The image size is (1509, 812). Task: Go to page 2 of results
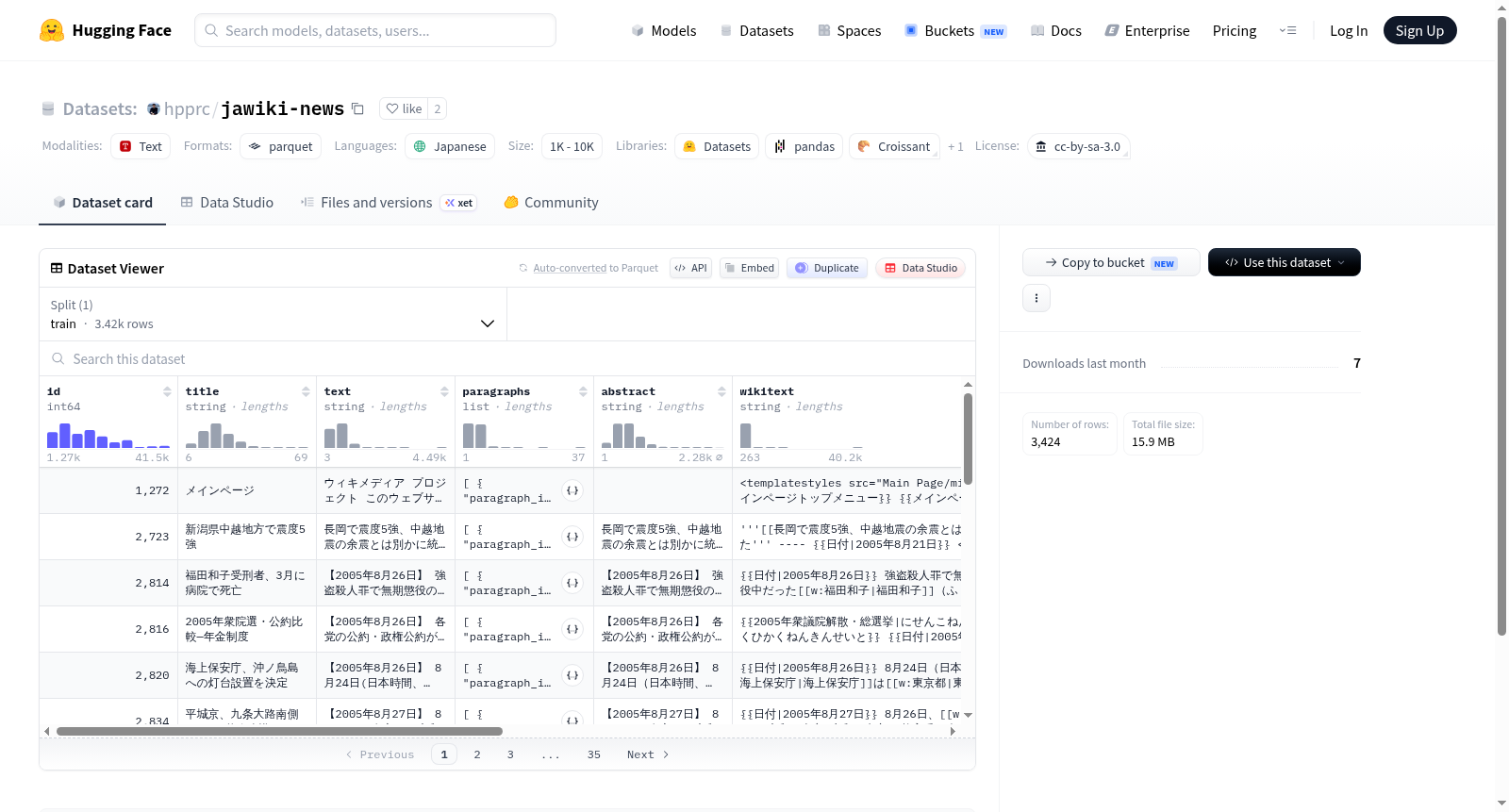[477, 754]
